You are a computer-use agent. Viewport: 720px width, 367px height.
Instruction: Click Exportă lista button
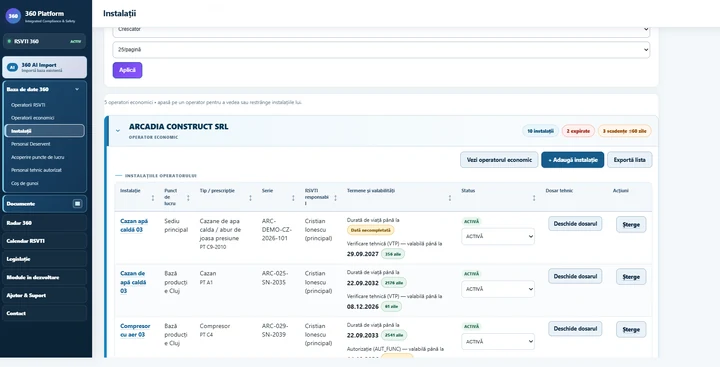pyautogui.click(x=630, y=160)
